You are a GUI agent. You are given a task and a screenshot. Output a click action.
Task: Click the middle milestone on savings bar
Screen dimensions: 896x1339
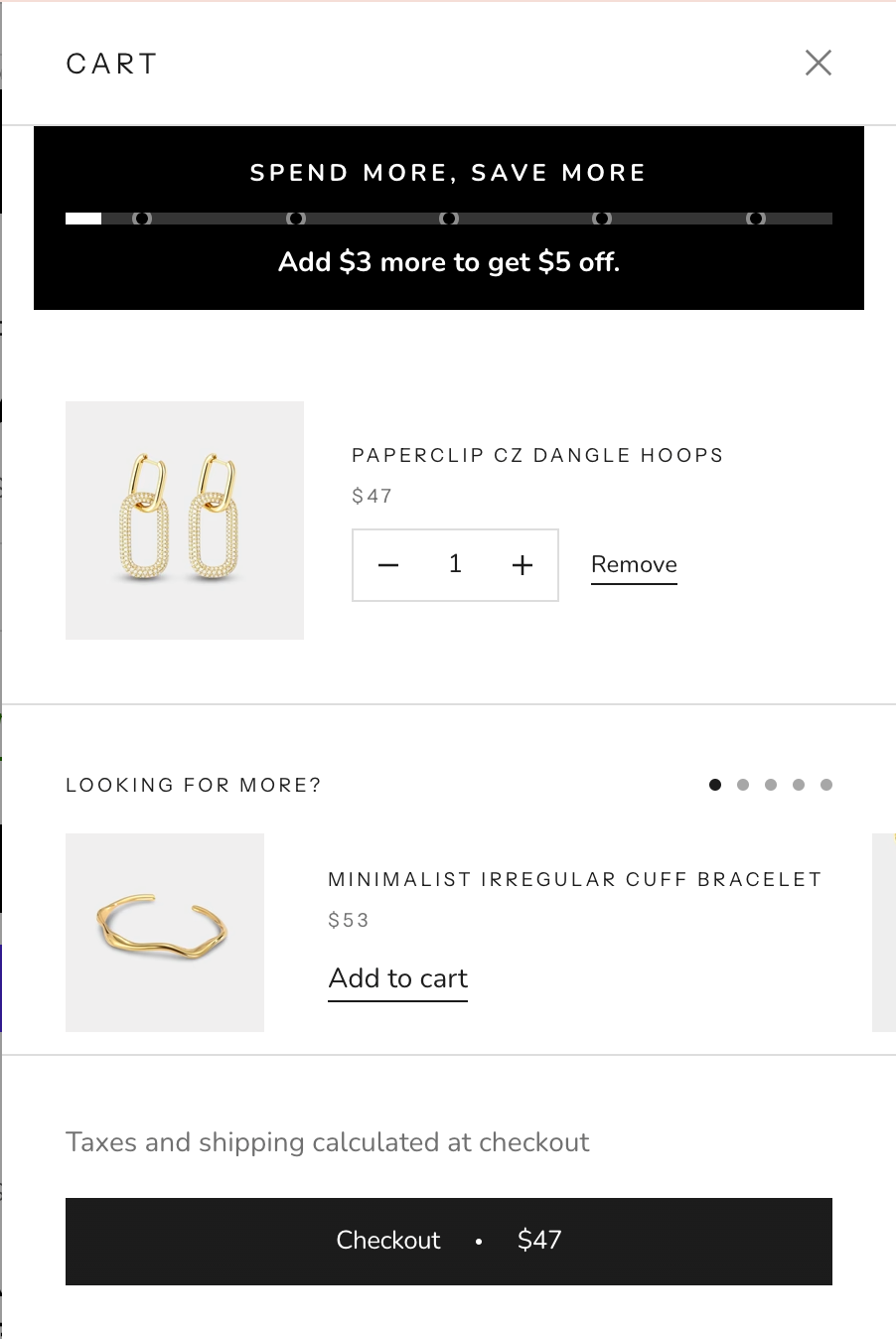click(449, 219)
